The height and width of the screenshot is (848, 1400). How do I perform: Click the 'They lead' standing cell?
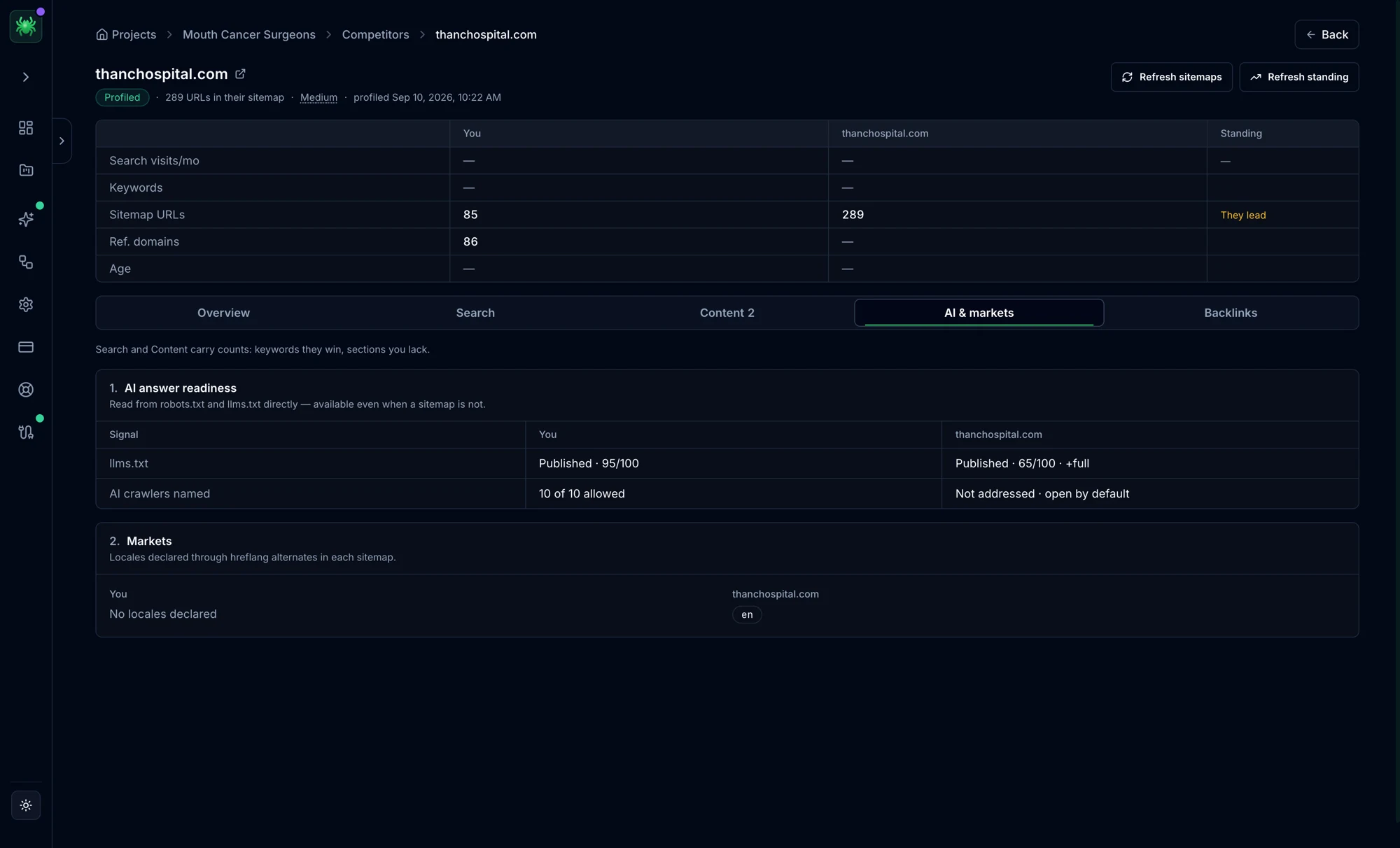coord(1243,215)
